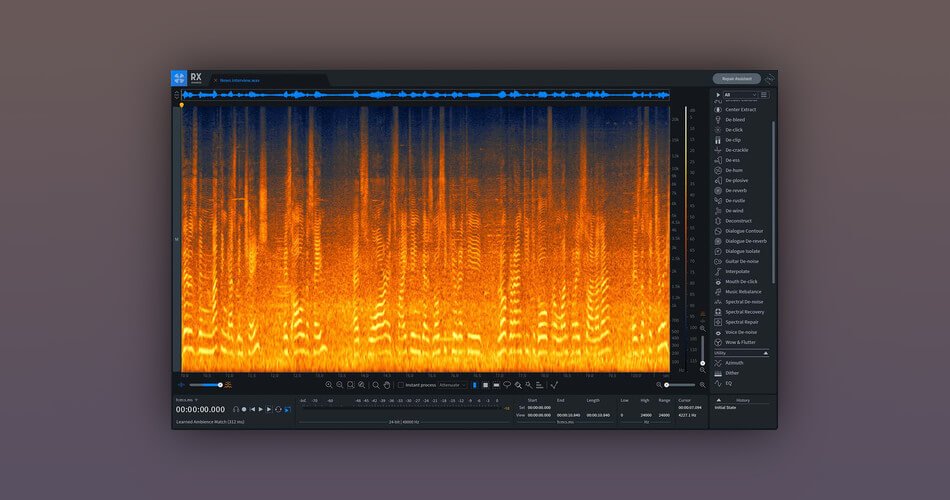Open the Spectral Repair module
The width and height of the screenshot is (950, 500).
pyautogui.click(x=742, y=322)
